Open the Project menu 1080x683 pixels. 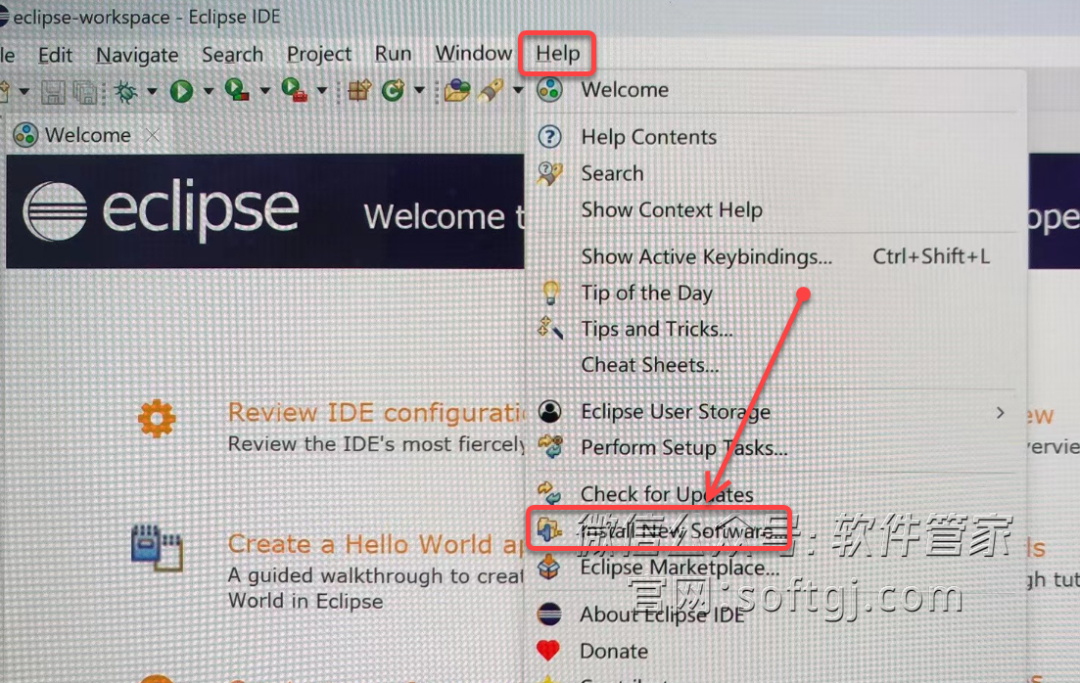pos(319,54)
